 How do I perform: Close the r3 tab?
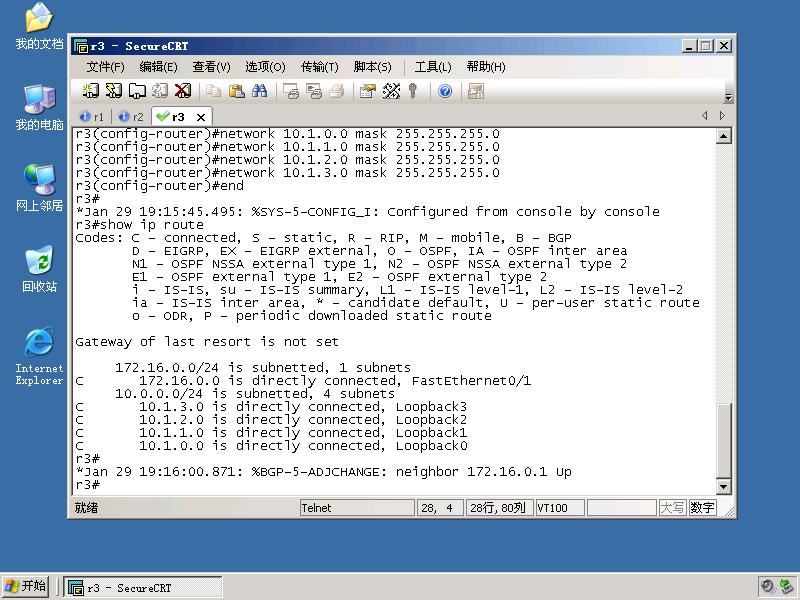pos(201,117)
